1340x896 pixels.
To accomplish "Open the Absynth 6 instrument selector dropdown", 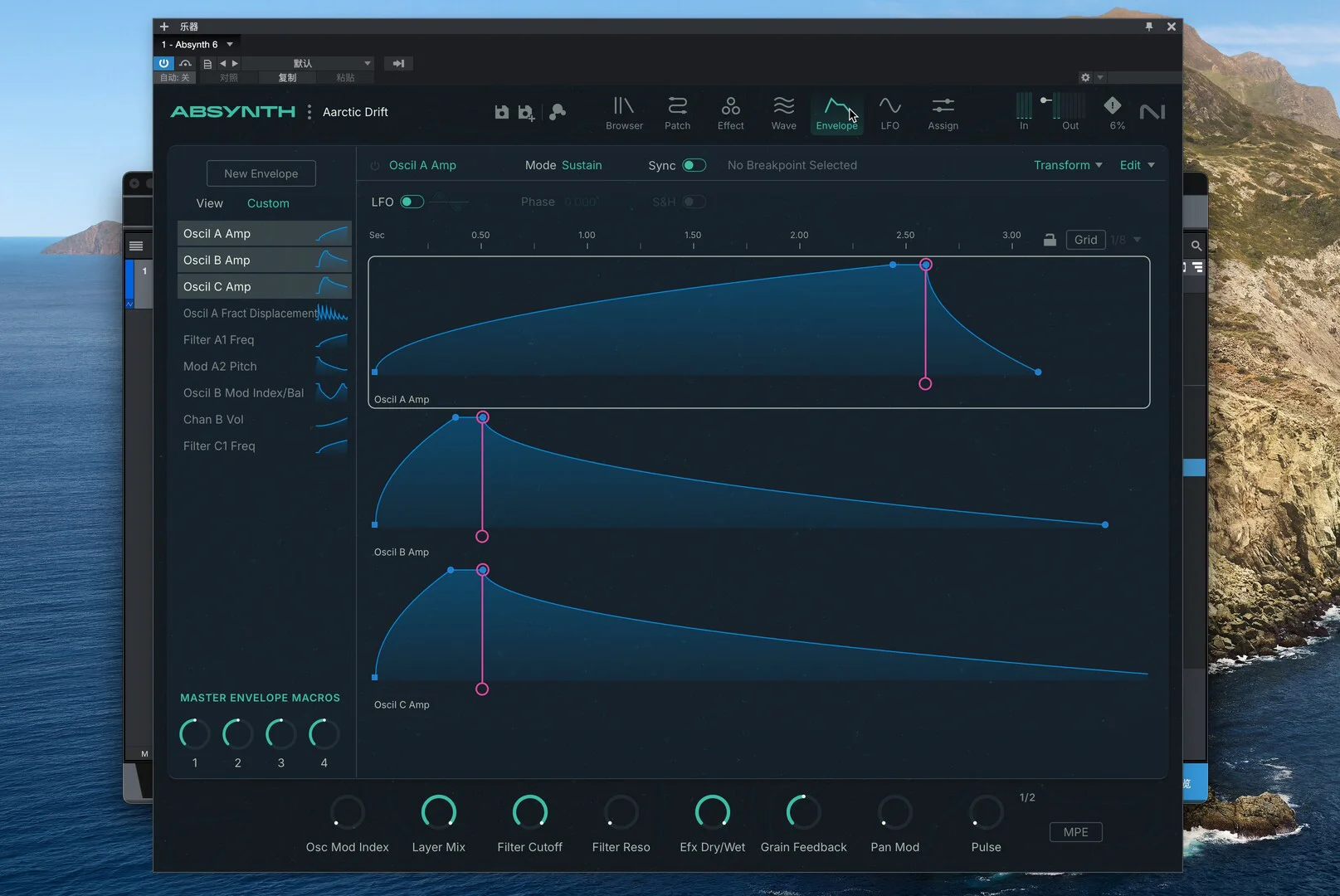I will coord(230,45).
